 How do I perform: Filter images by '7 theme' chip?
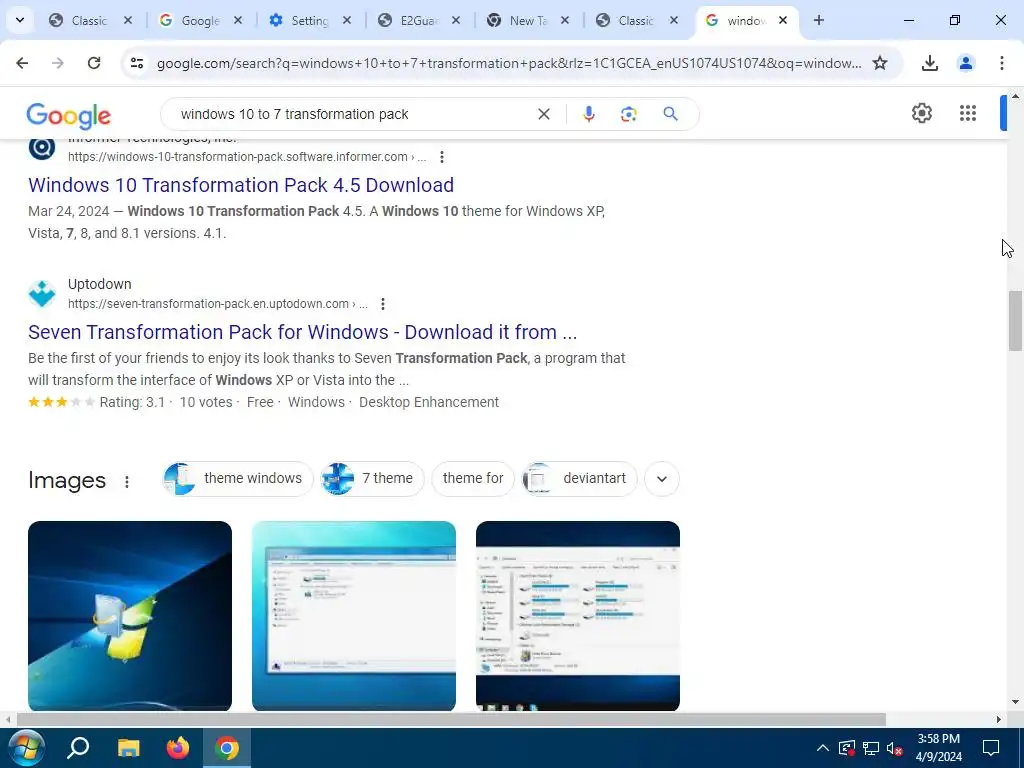point(372,479)
